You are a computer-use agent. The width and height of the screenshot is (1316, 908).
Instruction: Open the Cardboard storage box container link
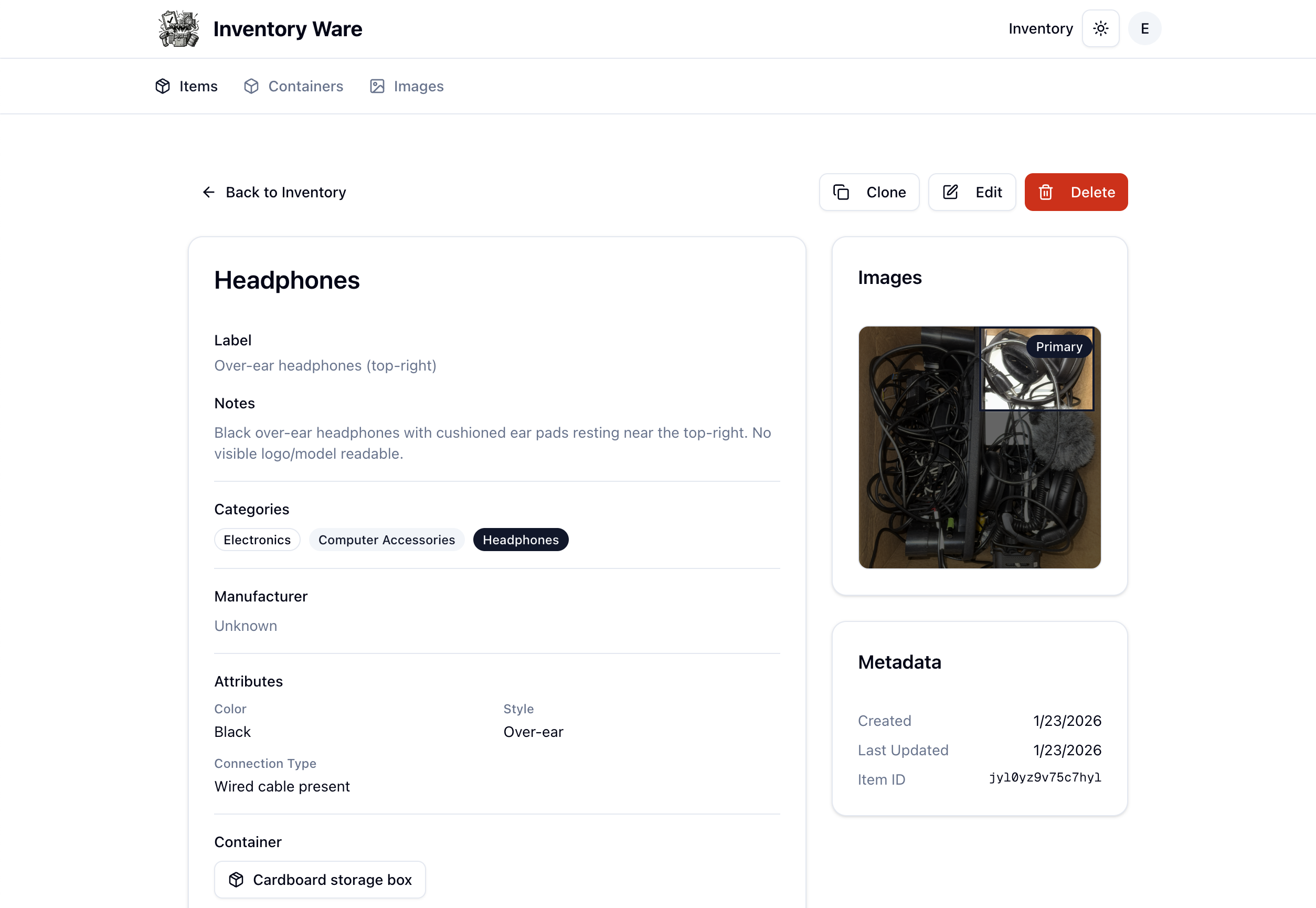(320, 879)
